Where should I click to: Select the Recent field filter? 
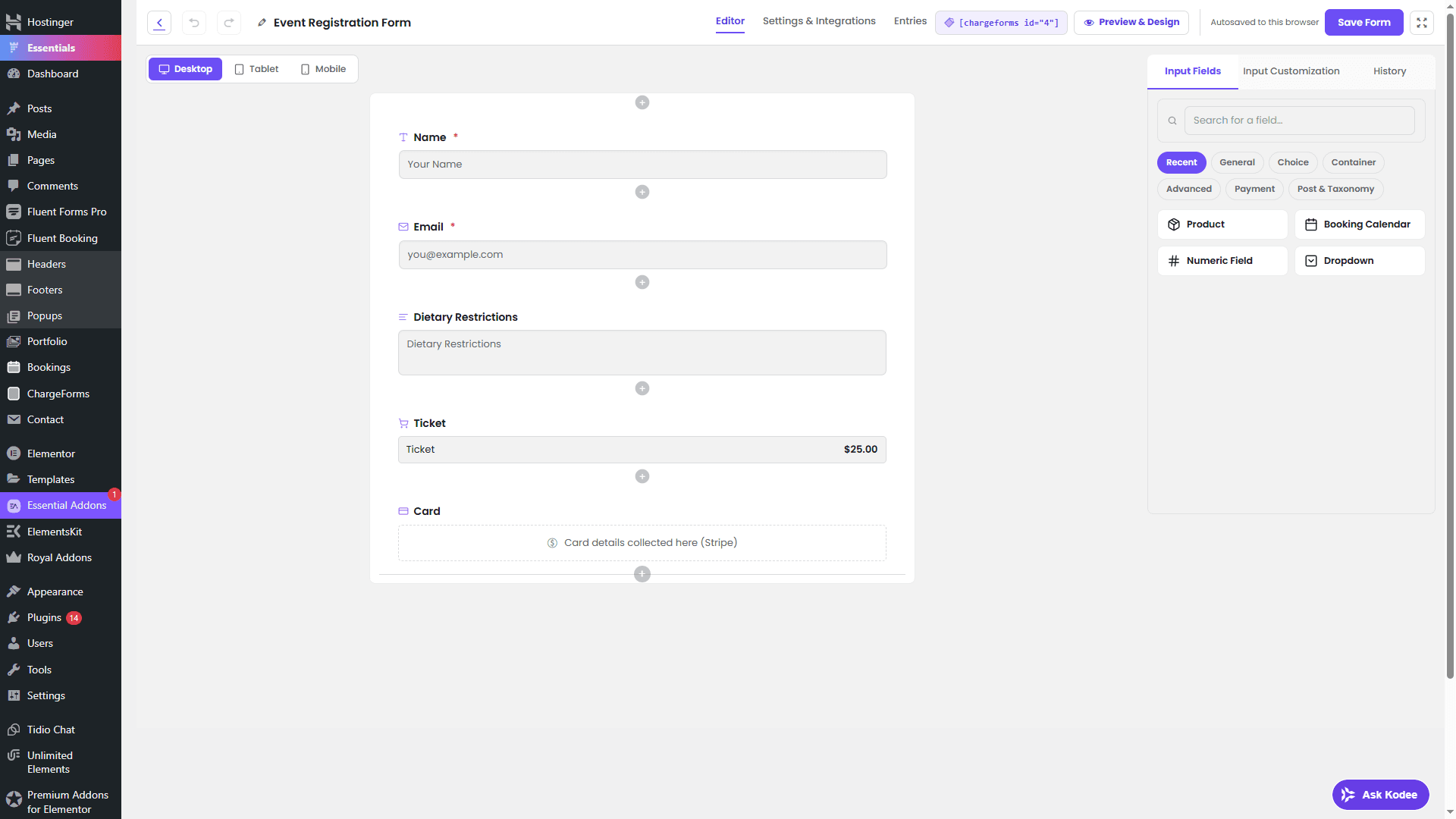point(1181,162)
